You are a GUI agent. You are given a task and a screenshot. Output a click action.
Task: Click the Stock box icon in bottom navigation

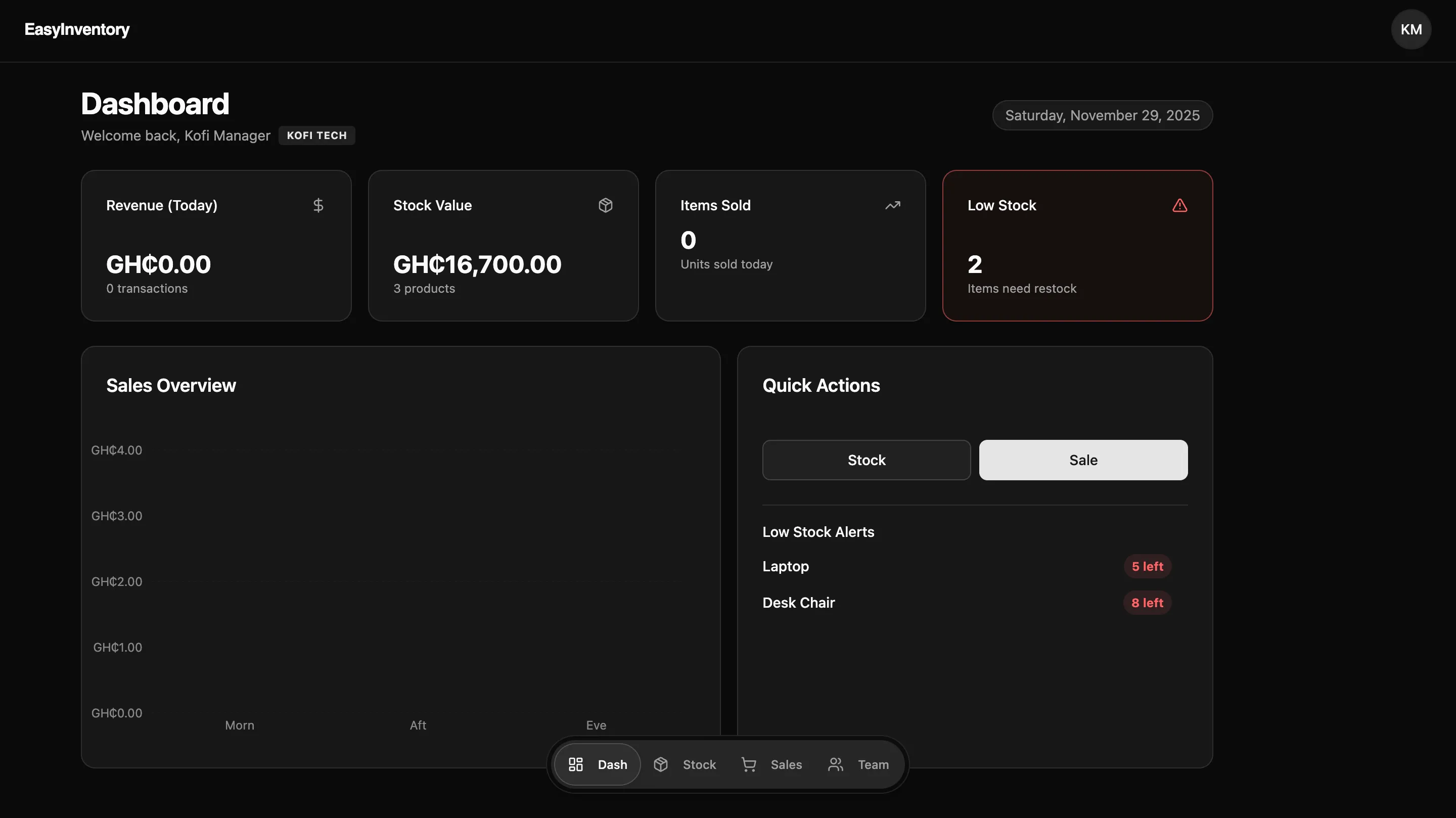[661, 764]
